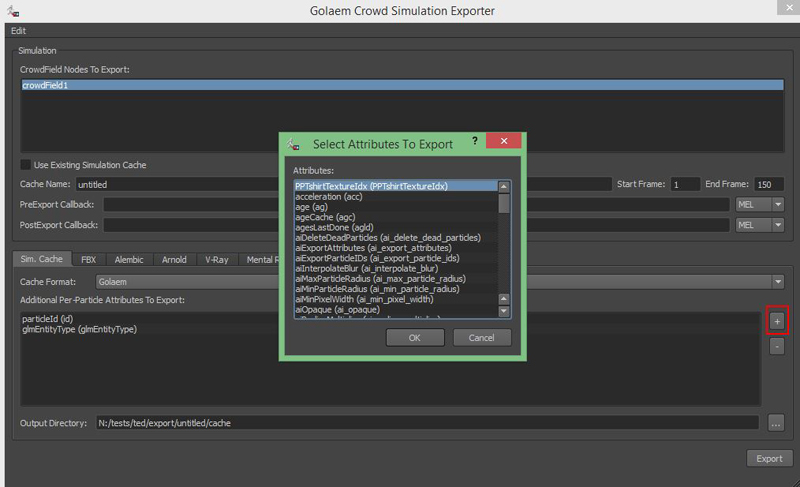The height and width of the screenshot is (487, 800).
Task: Open the PostExport Callback MEL language dropdown
Action: (759, 225)
